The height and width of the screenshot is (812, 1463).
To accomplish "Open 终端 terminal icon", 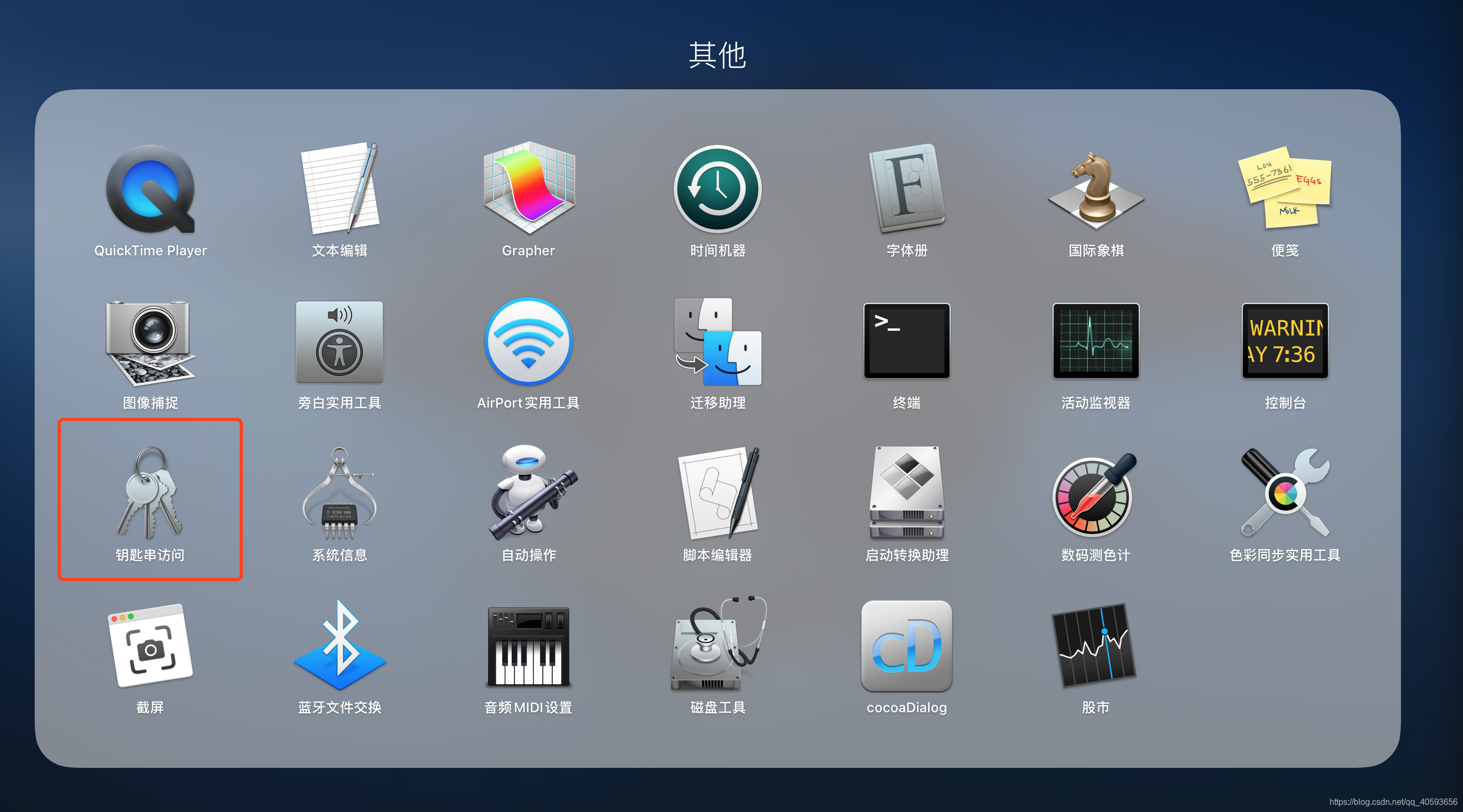I will coord(907,341).
